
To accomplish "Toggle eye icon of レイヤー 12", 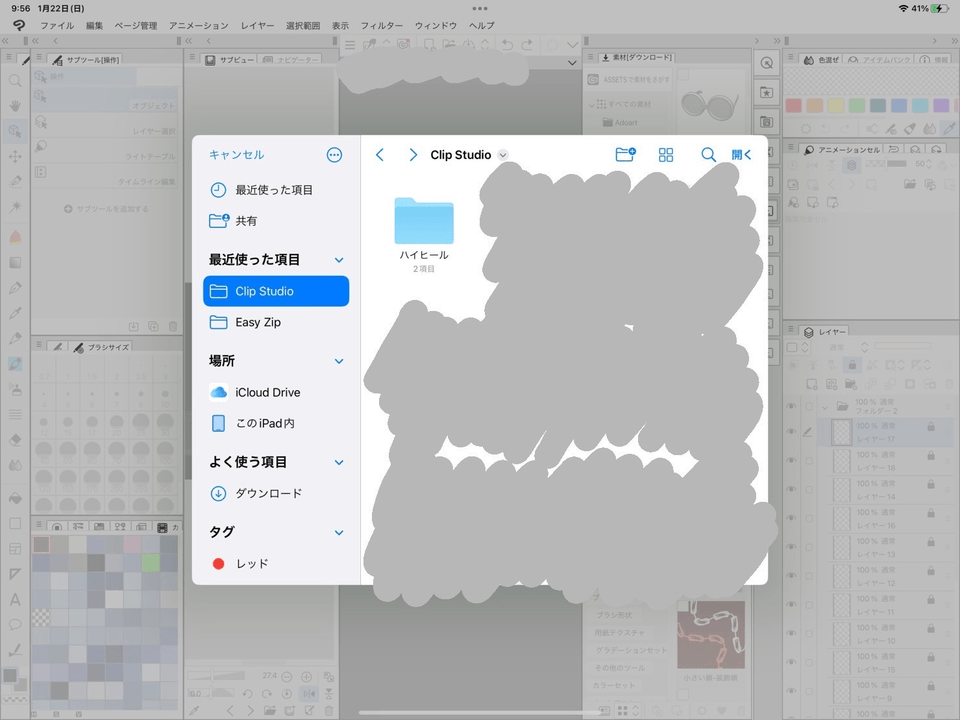I will coord(792,576).
